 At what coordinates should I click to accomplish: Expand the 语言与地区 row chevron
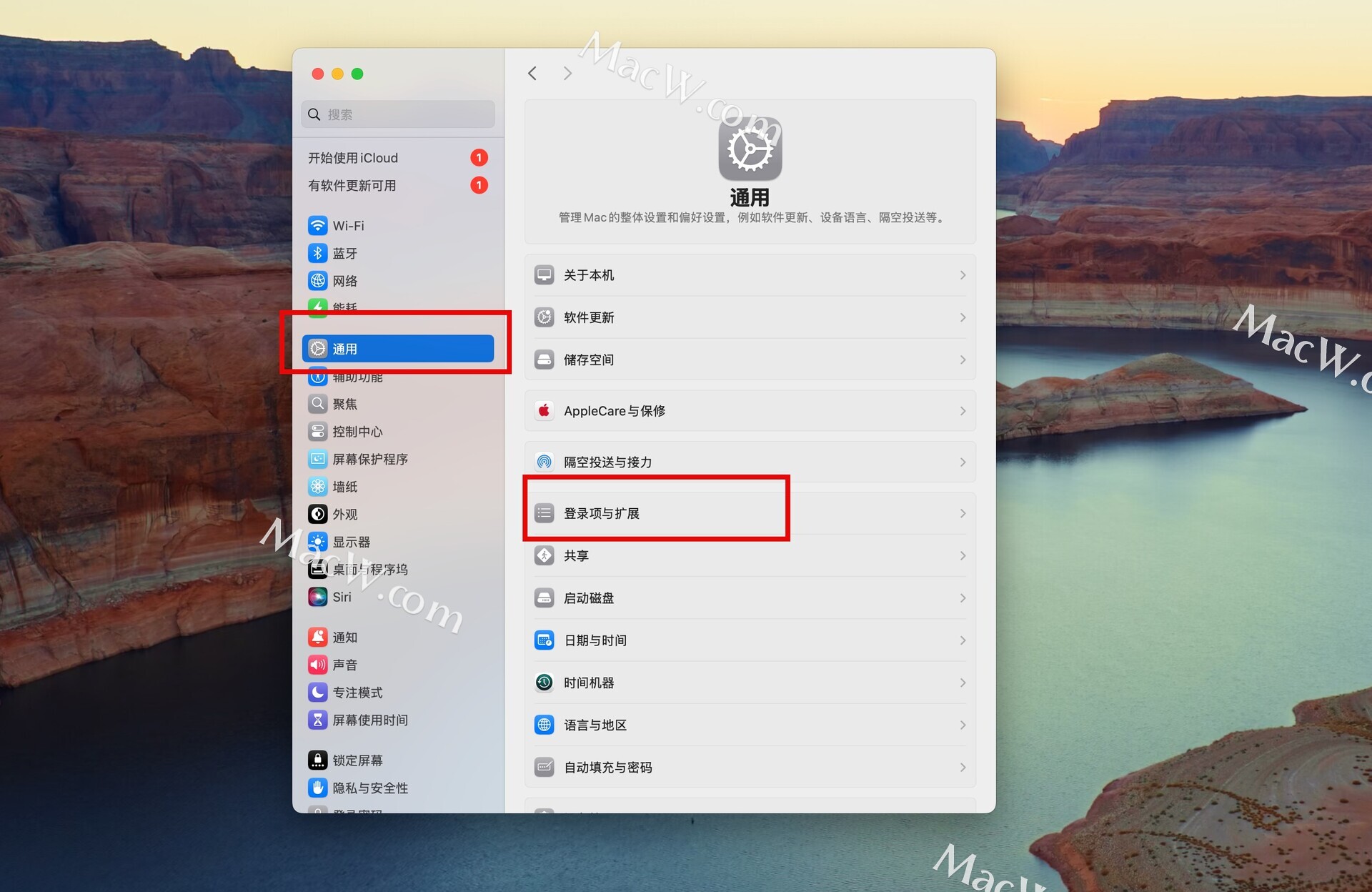click(963, 725)
